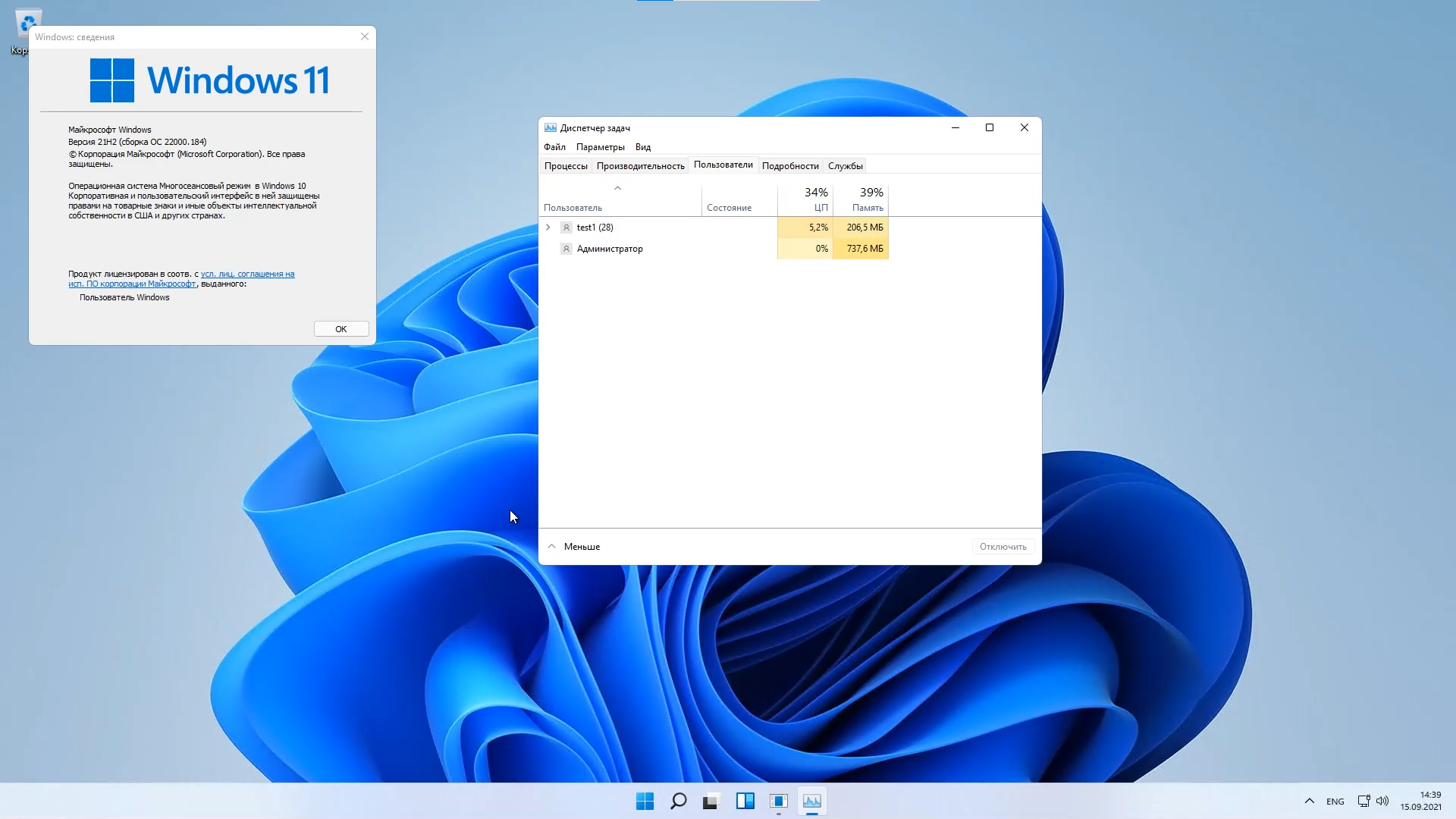Viewport: 1456px width, 819px height.
Task: Collapse view with Меньше chevron
Action: [x=552, y=546]
